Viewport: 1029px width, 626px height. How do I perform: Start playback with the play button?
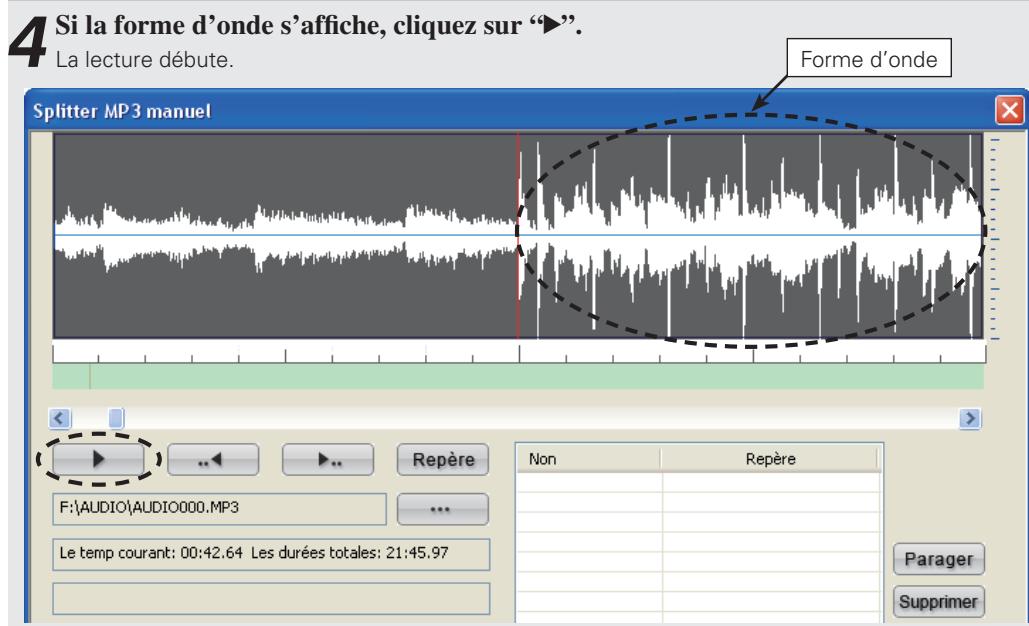click(98, 459)
